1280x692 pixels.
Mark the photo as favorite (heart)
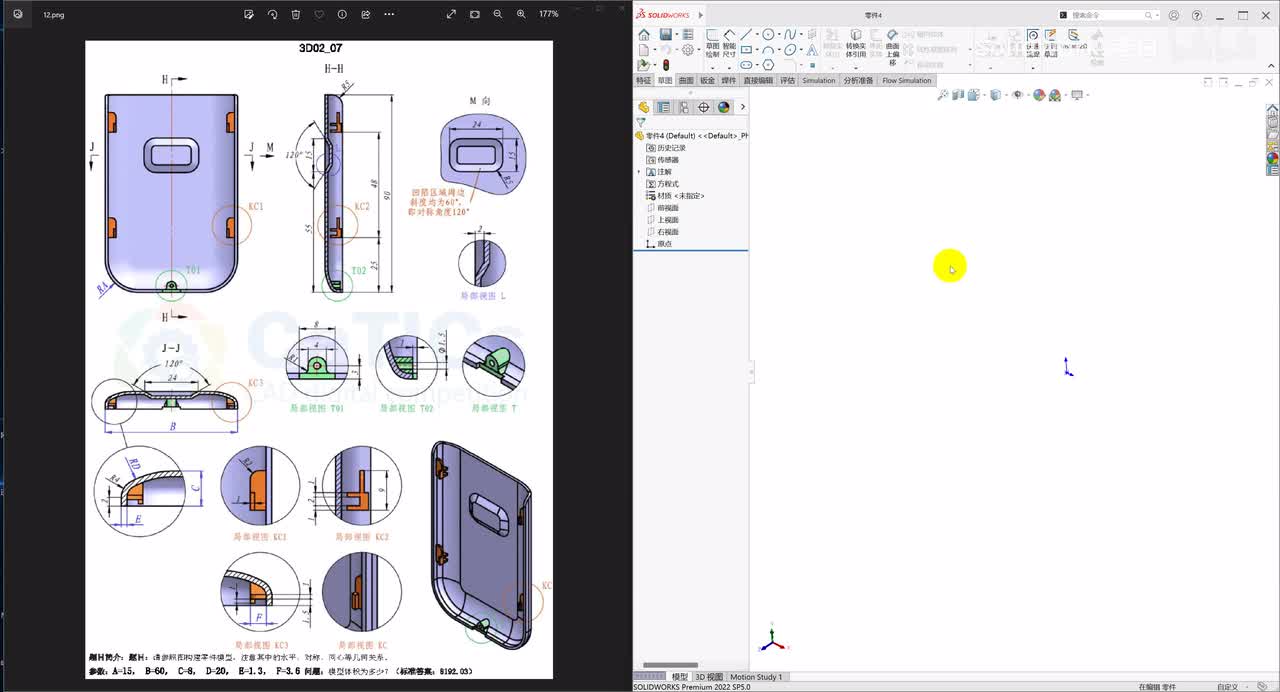click(319, 14)
